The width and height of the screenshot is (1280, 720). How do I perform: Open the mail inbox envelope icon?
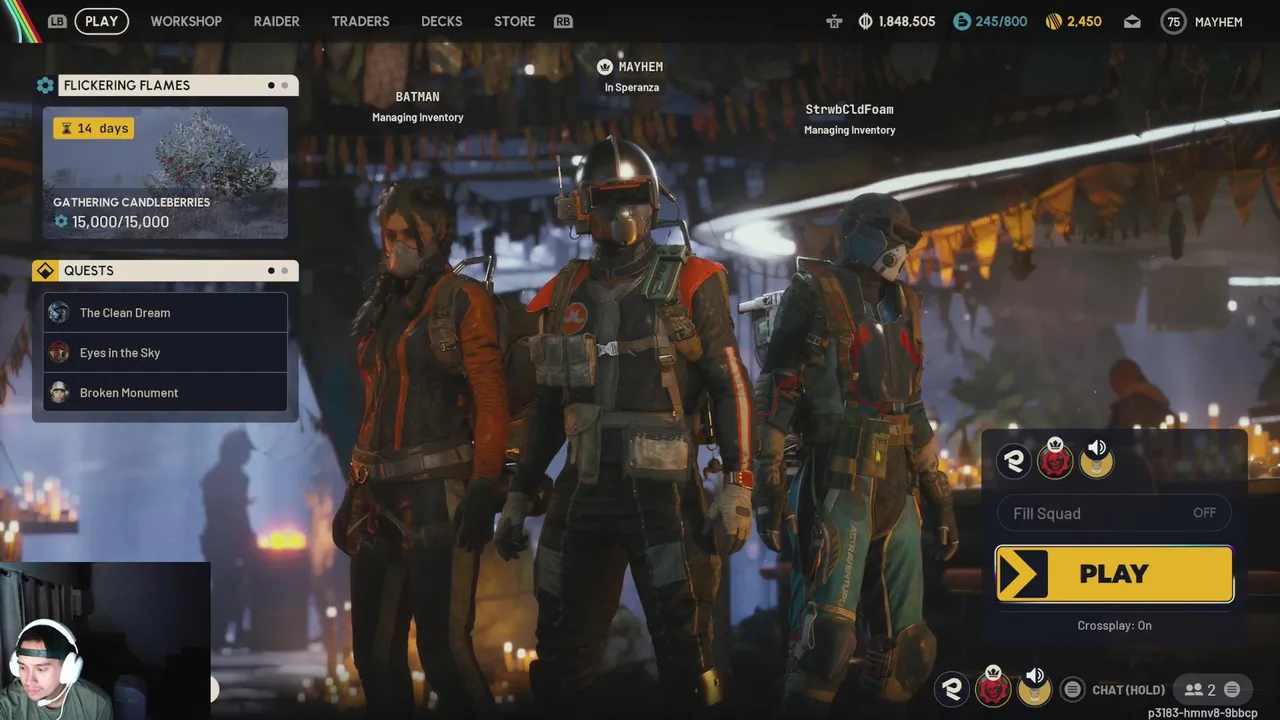click(1132, 21)
